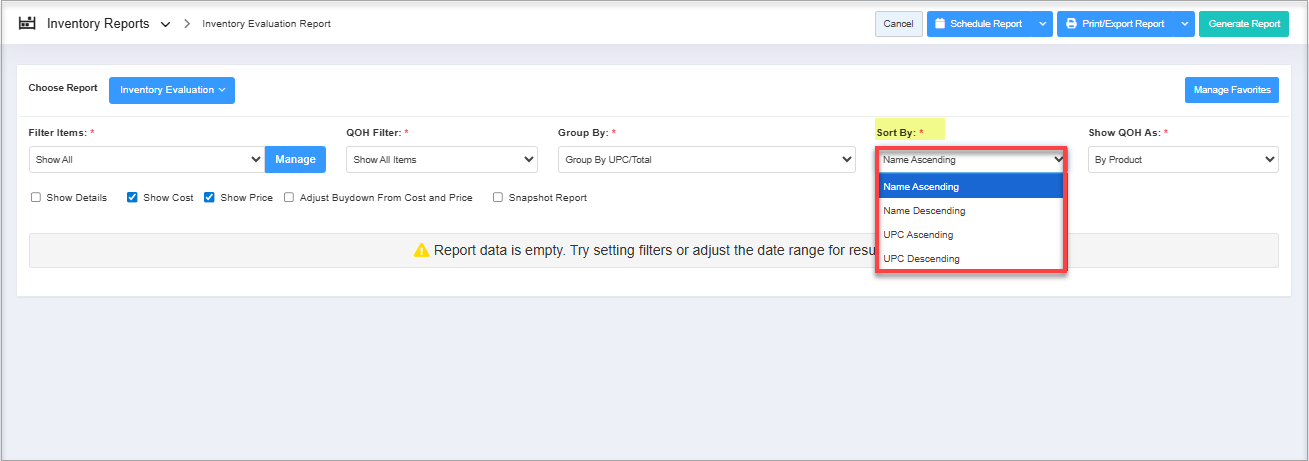
Task: Open the Filter Items Show All dropdown
Action: pyautogui.click(x=147, y=159)
